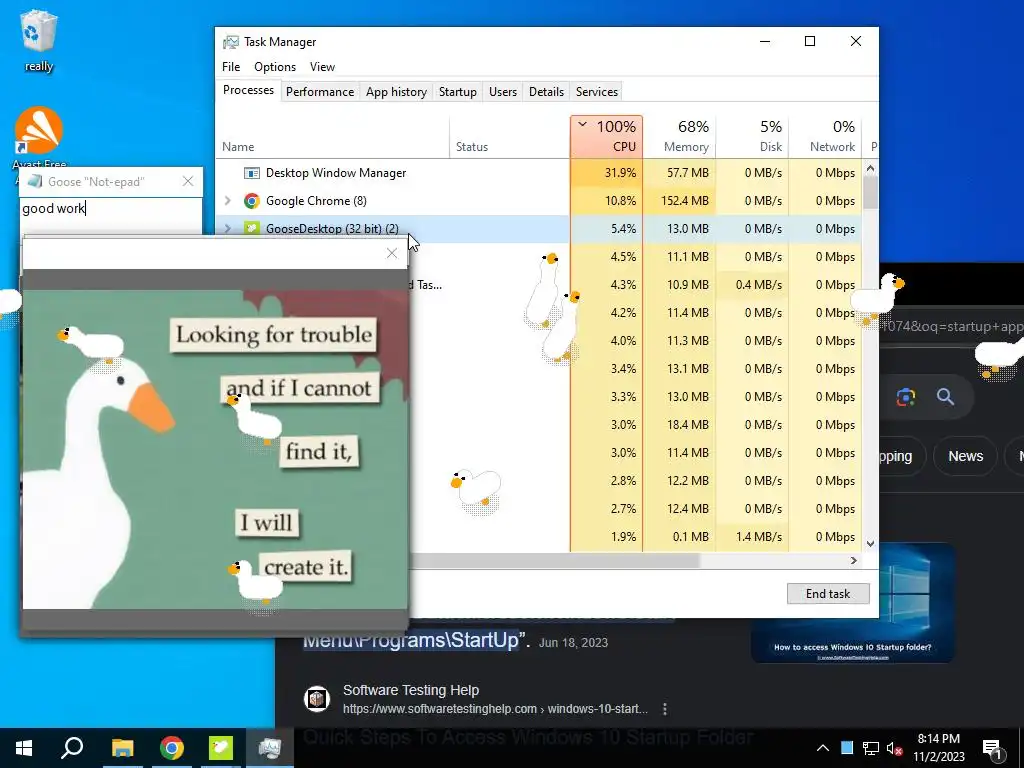Click the 152.4 MB memory cell

[x=679, y=200]
